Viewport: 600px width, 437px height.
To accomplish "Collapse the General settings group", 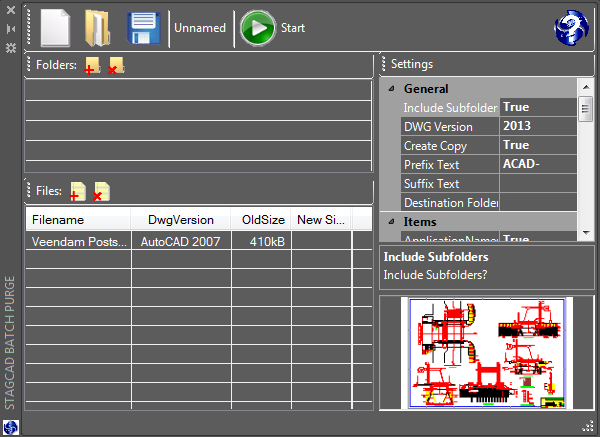I will click(391, 88).
